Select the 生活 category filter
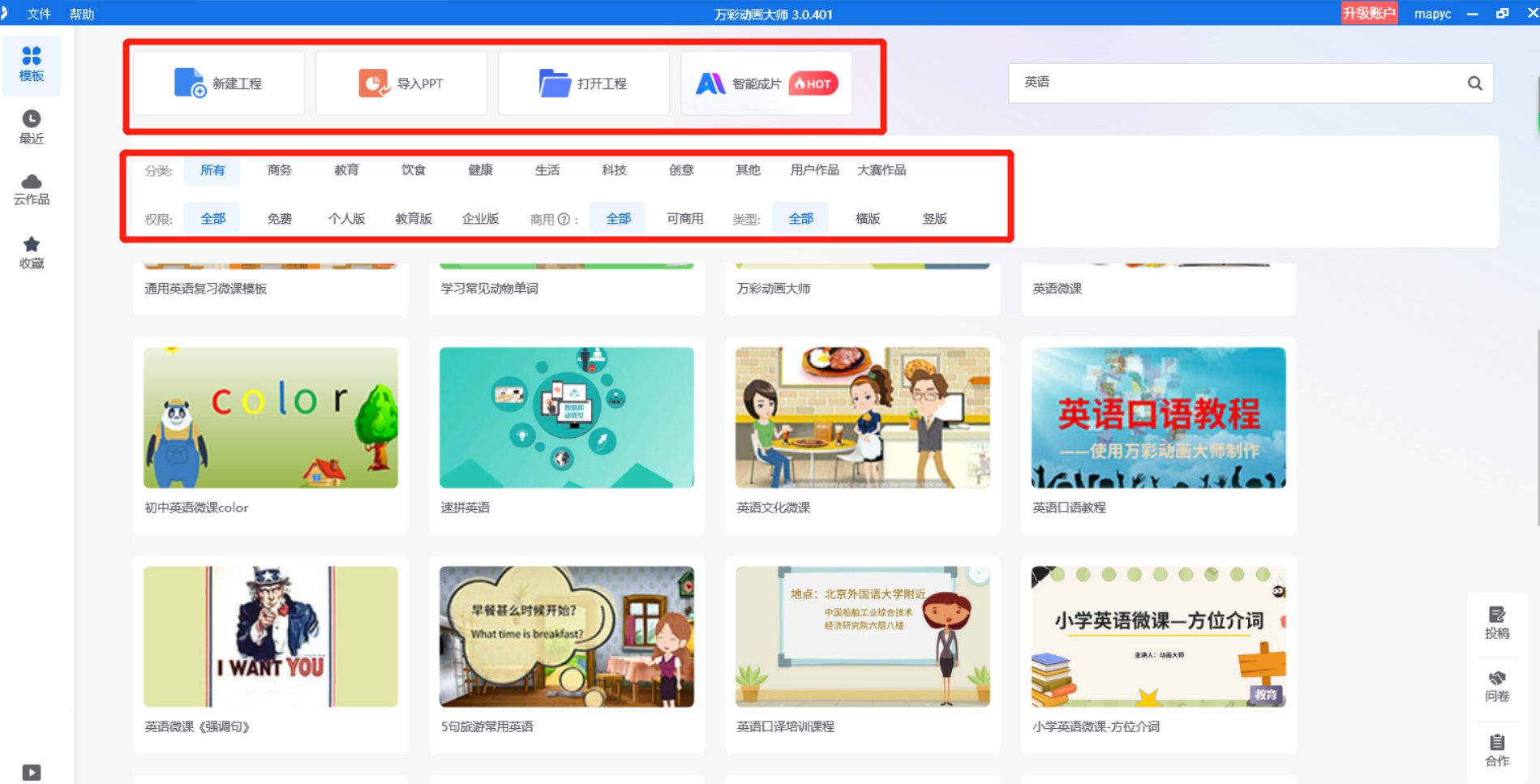Screen dimensions: 1540x784 point(547,170)
